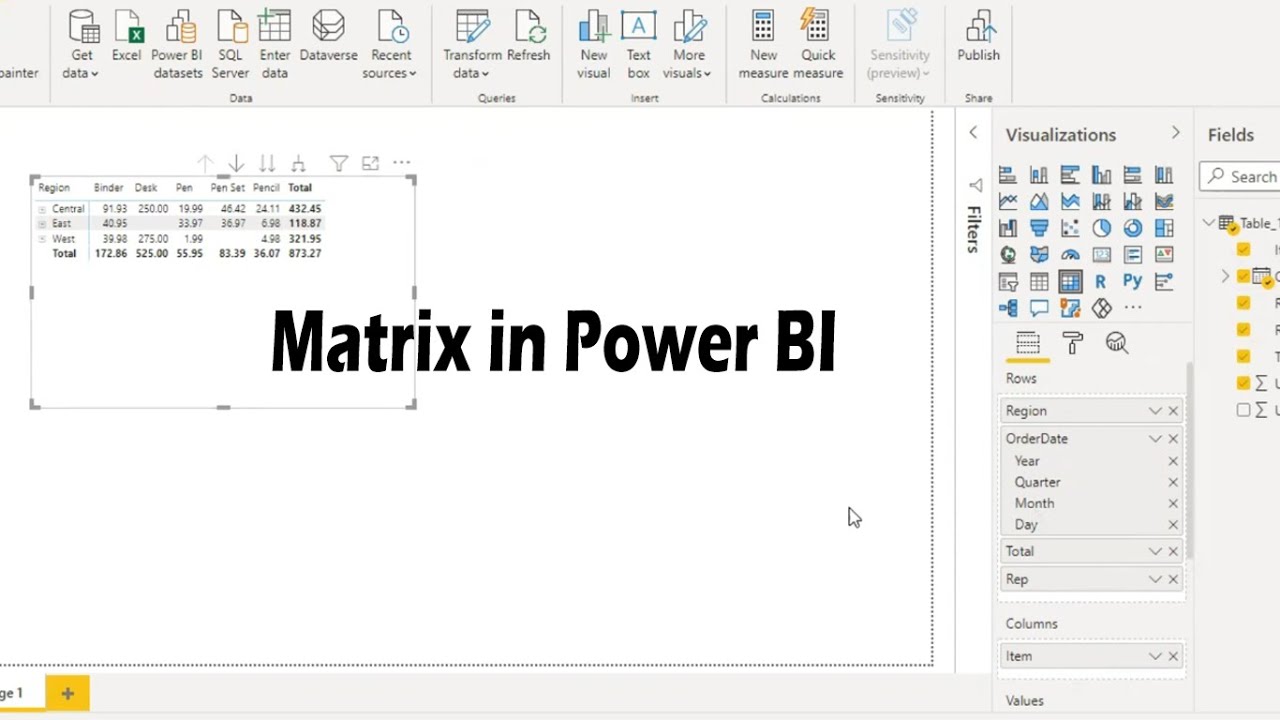
Task: Open the Get data menu
Action: tap(81, 45)
